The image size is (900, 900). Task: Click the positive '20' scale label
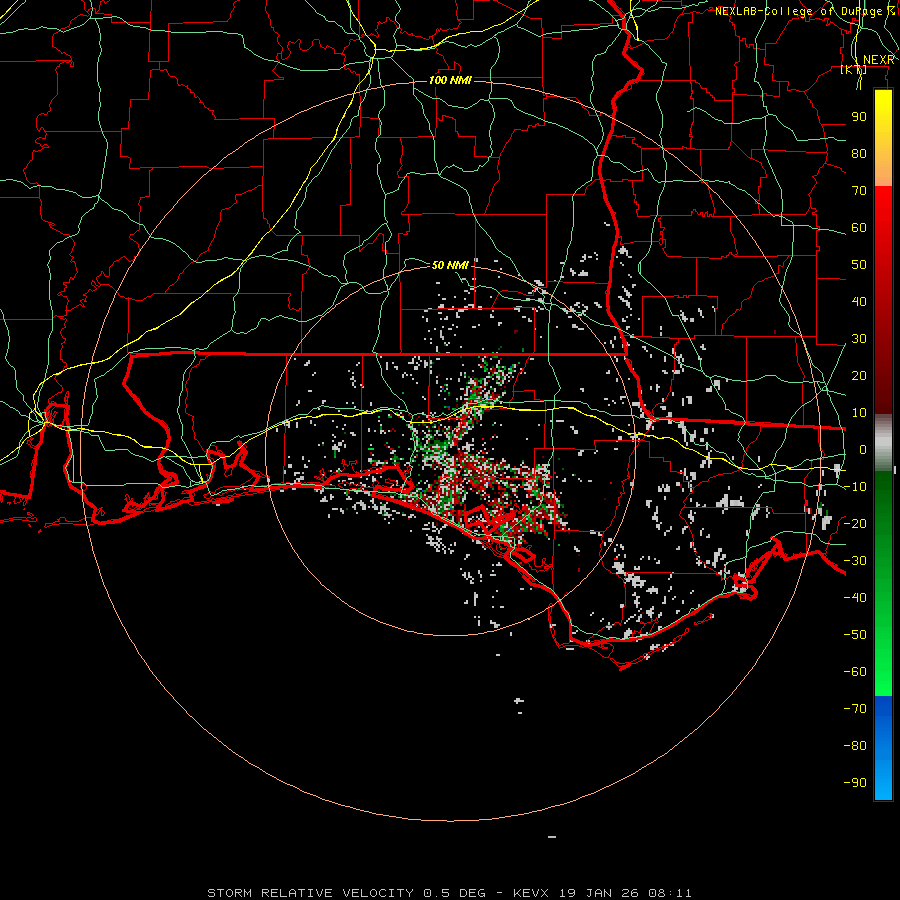(859, 376)
